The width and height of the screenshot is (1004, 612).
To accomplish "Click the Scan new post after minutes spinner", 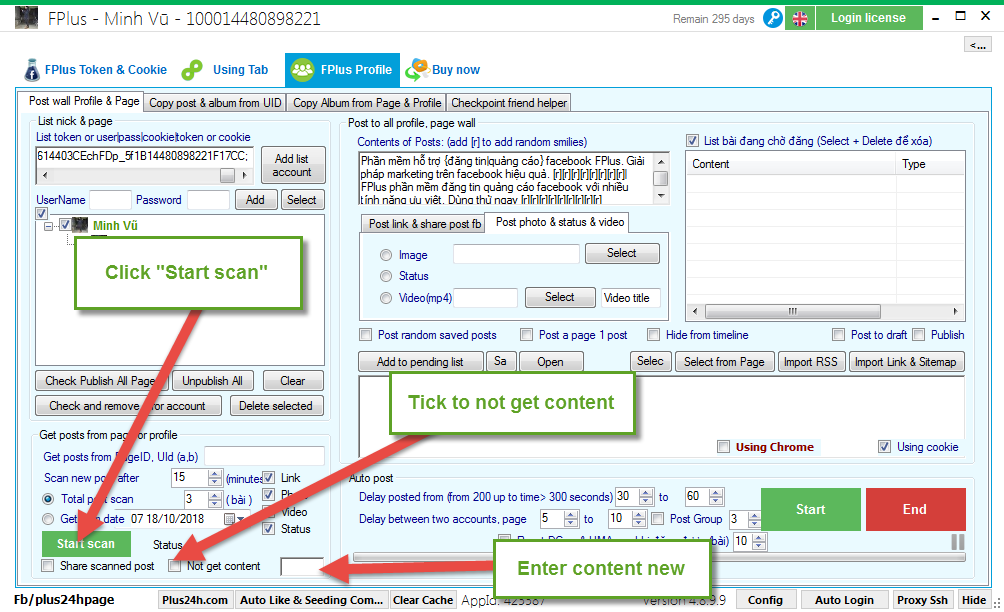I will [215, 478].
